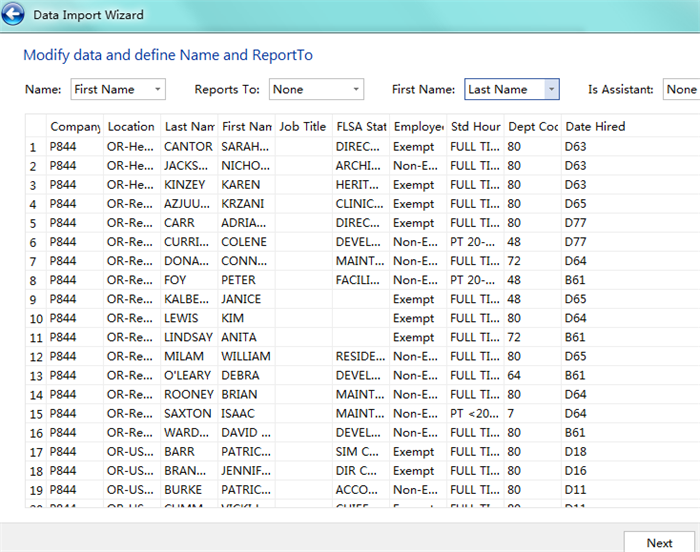Select the ISAAC first name cell

[x=239, y=414]
